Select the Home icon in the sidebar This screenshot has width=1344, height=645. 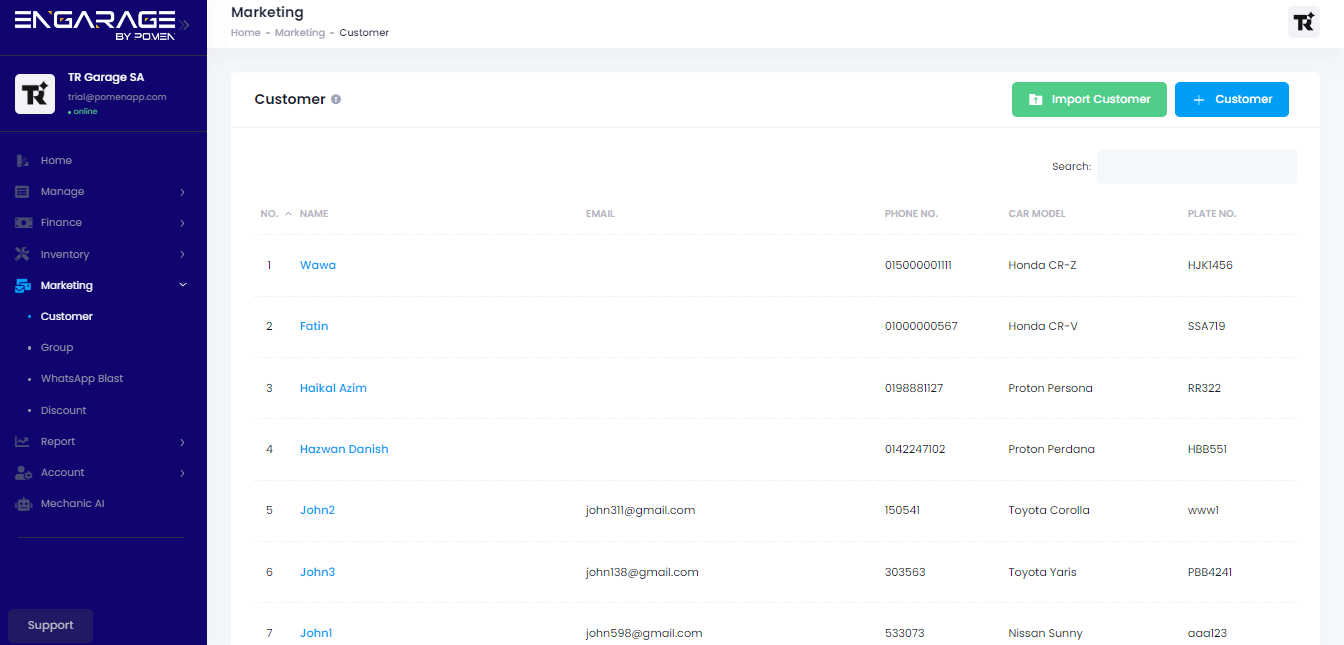click(x=22, y=160)
